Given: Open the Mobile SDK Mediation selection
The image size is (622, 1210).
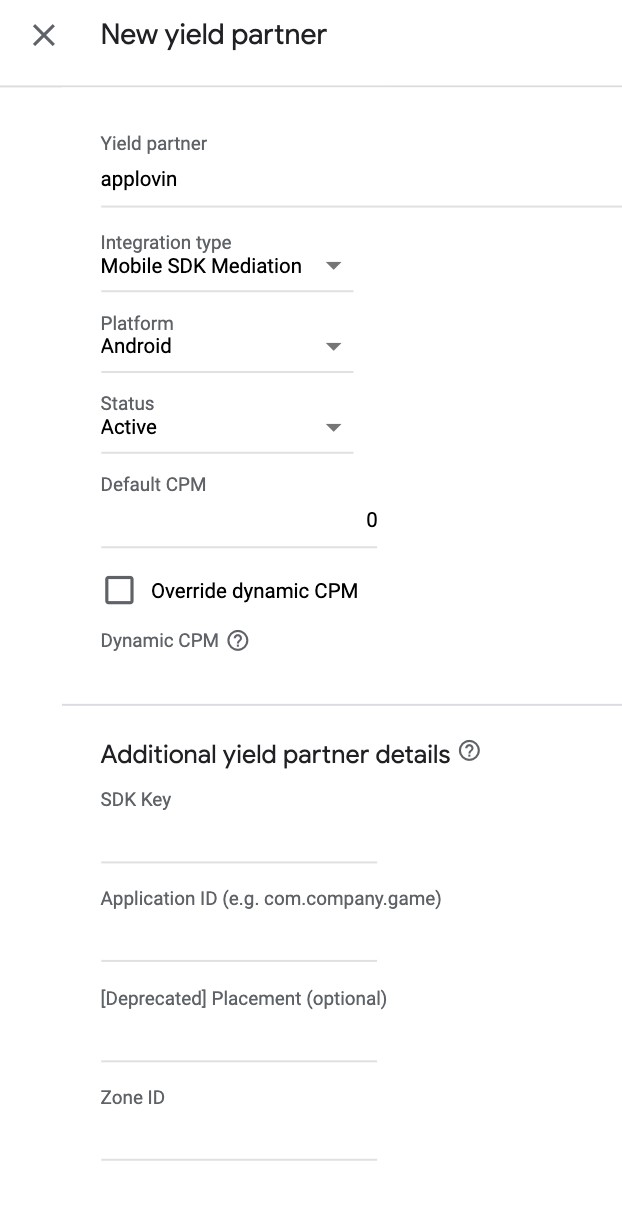Looking at the screenshot, I should pyautogui.click(x=201, y=266).
